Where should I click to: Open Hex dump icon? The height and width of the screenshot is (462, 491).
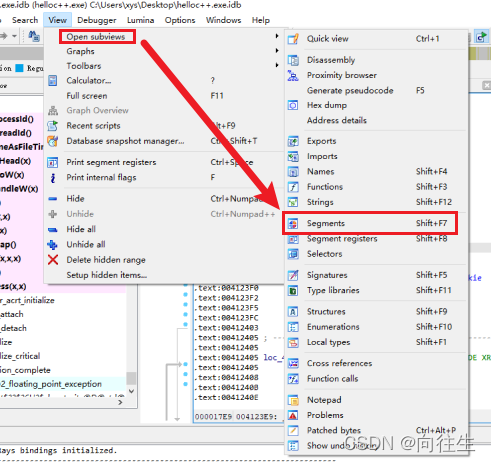click(x=293, y=105)
